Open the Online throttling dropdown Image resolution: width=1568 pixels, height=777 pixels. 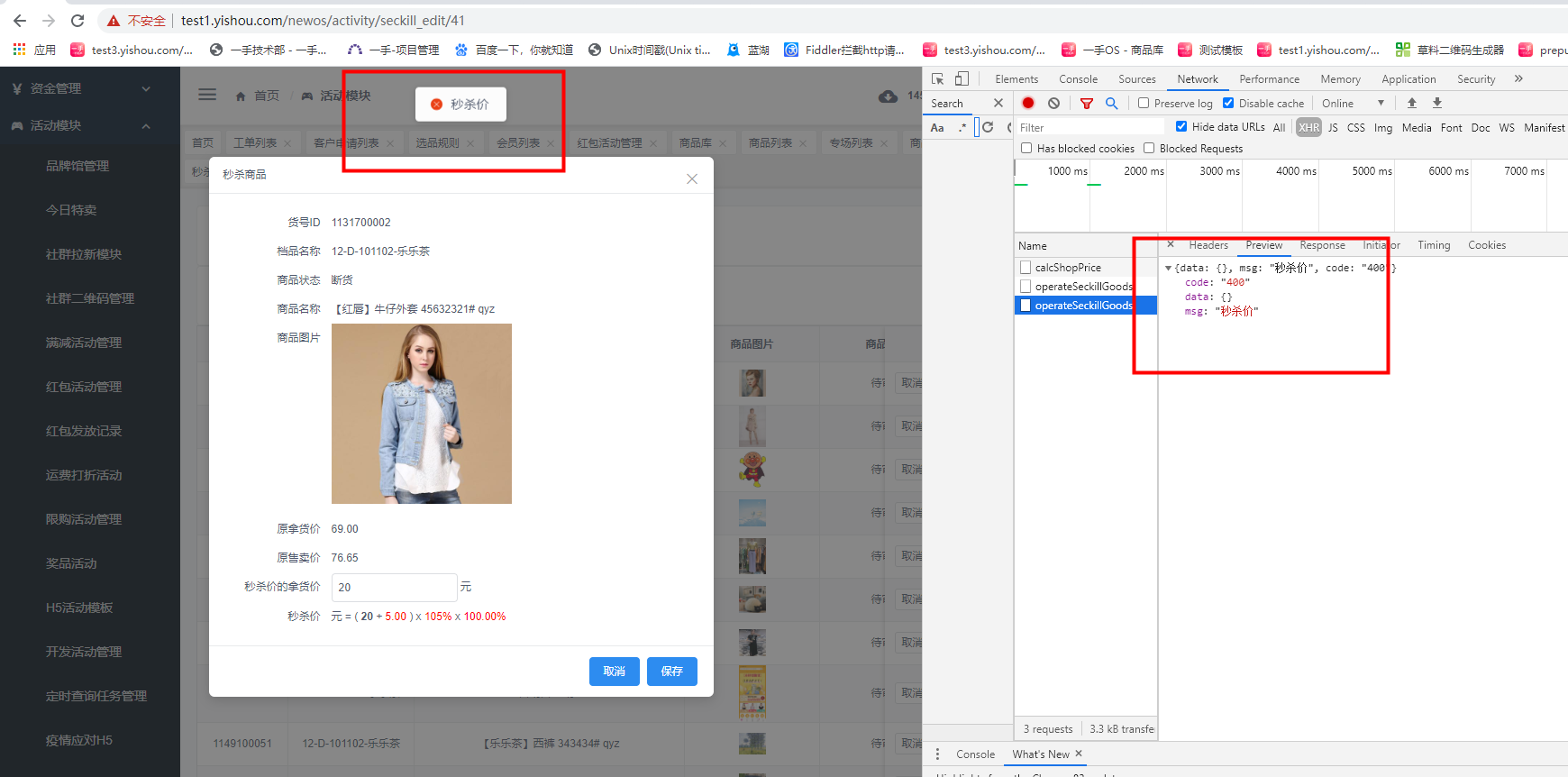[1353, 103]
